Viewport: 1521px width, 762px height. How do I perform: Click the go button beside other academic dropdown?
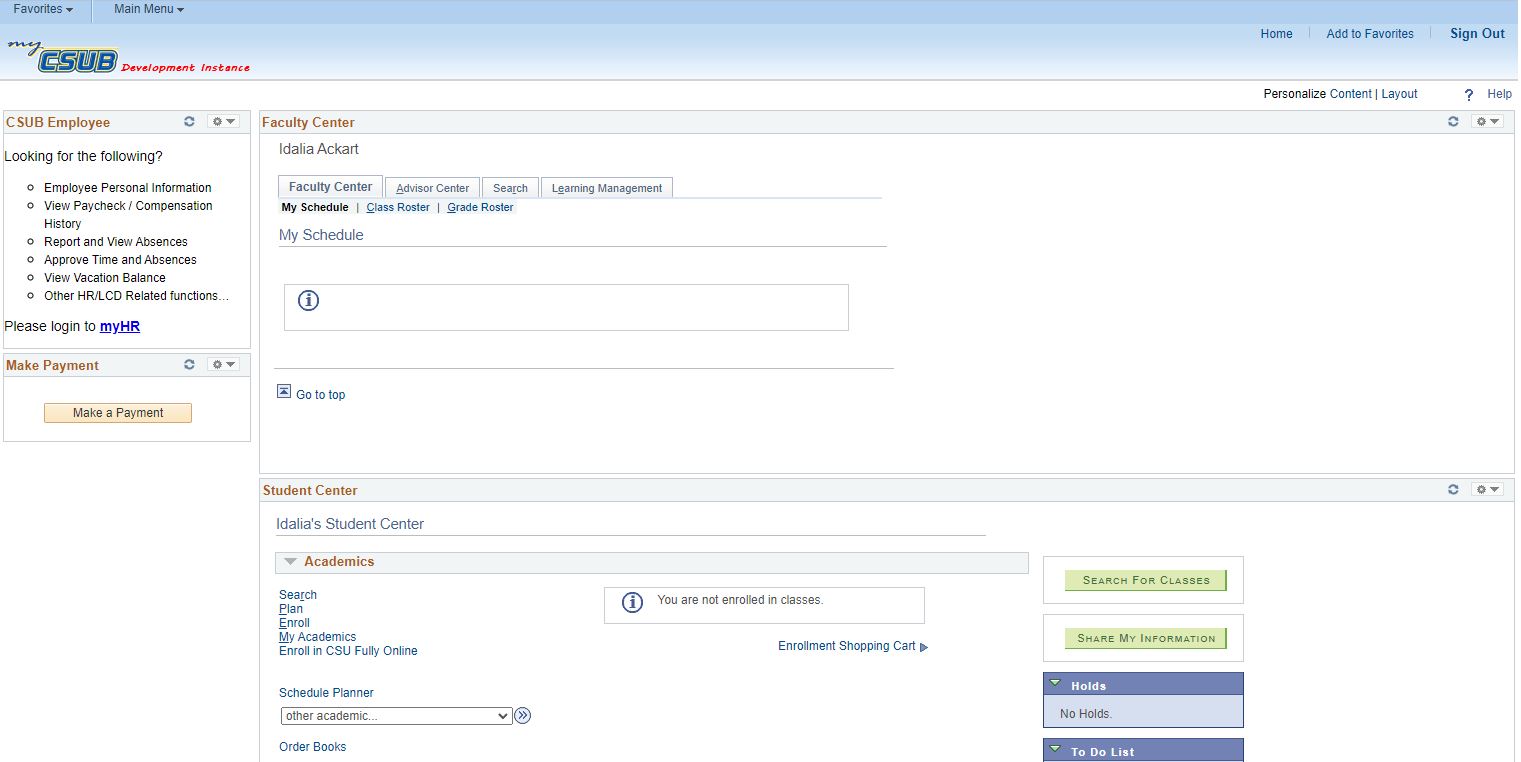pyautogui.click(x=522, y=716)
